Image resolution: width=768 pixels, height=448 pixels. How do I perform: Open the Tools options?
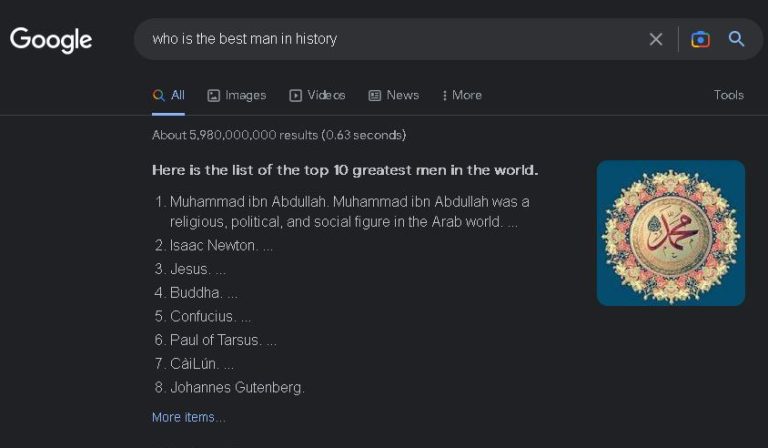tap(728, 95)
